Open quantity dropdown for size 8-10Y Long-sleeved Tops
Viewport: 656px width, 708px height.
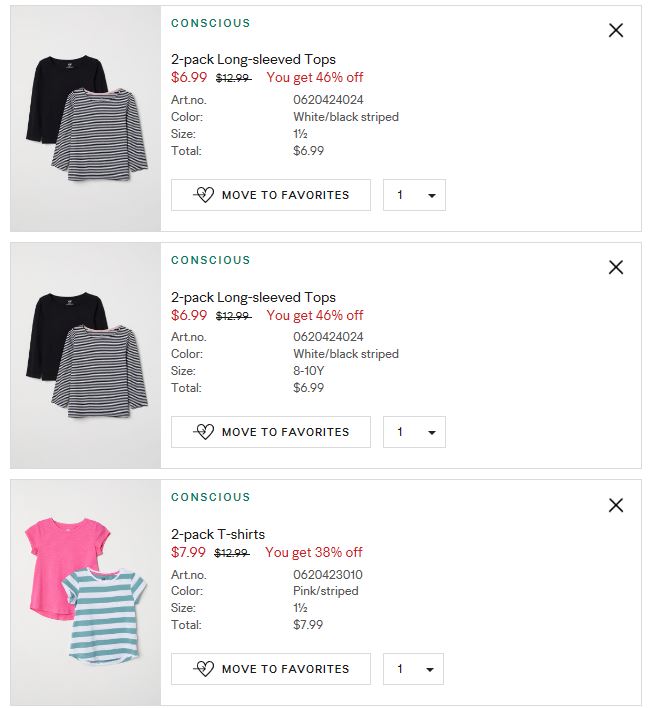(414, 432)
